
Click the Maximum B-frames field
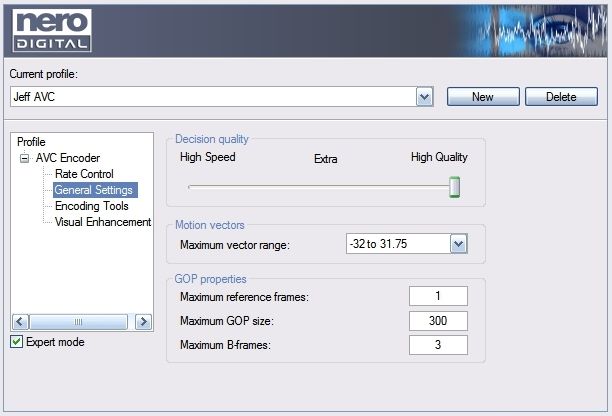(x=438, y=345)
